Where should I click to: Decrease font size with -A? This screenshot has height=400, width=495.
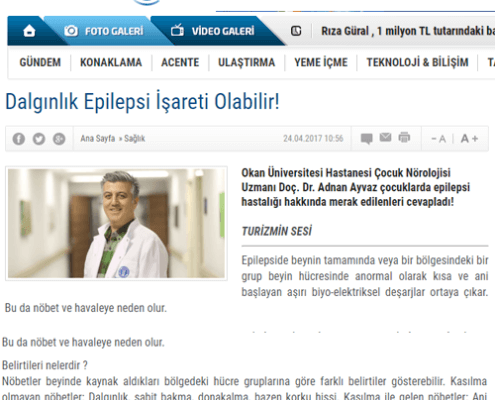[x=438, y=139]
